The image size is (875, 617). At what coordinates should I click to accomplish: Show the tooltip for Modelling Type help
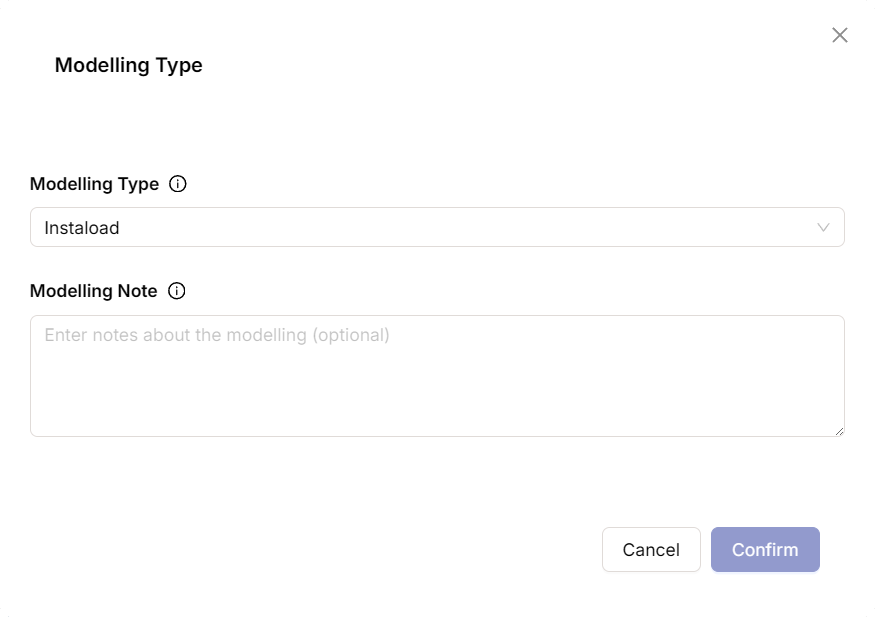tap(178, 184)
